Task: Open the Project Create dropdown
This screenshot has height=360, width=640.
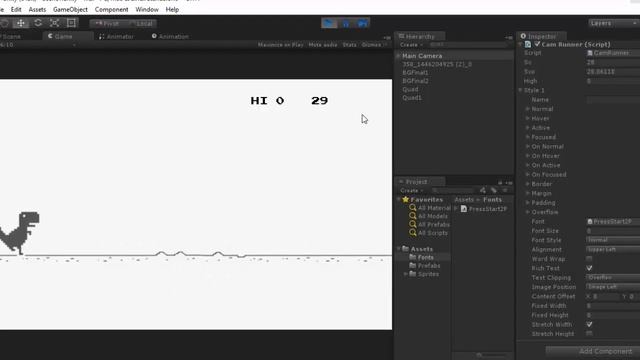Action: [411, 191]
